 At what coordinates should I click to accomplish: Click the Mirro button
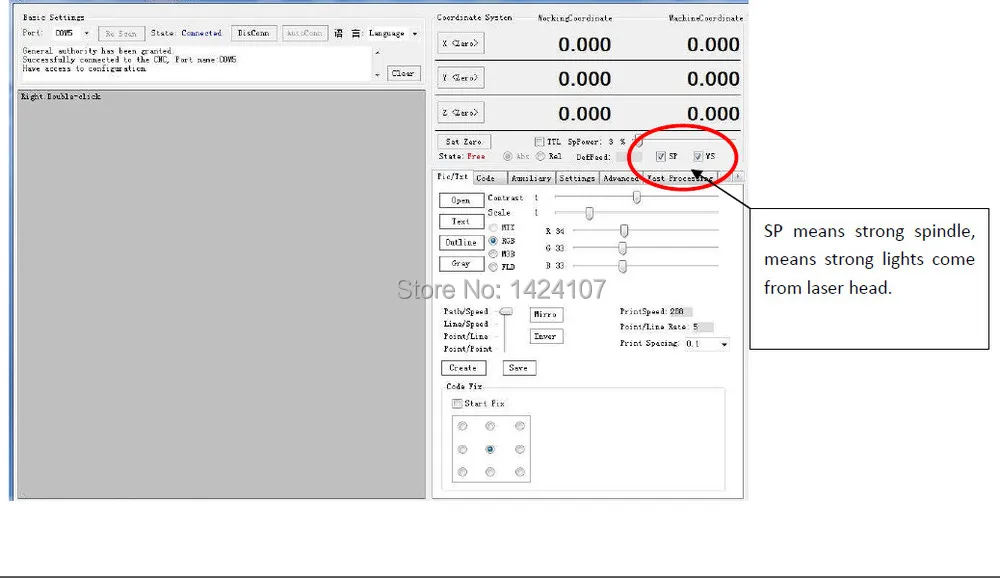point(546,315)
